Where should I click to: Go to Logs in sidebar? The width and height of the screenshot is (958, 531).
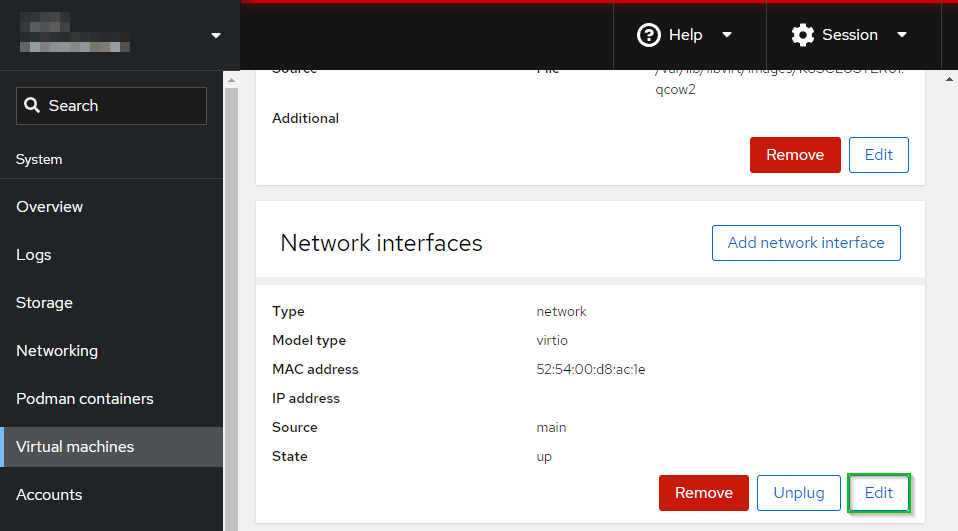(34, 255)
